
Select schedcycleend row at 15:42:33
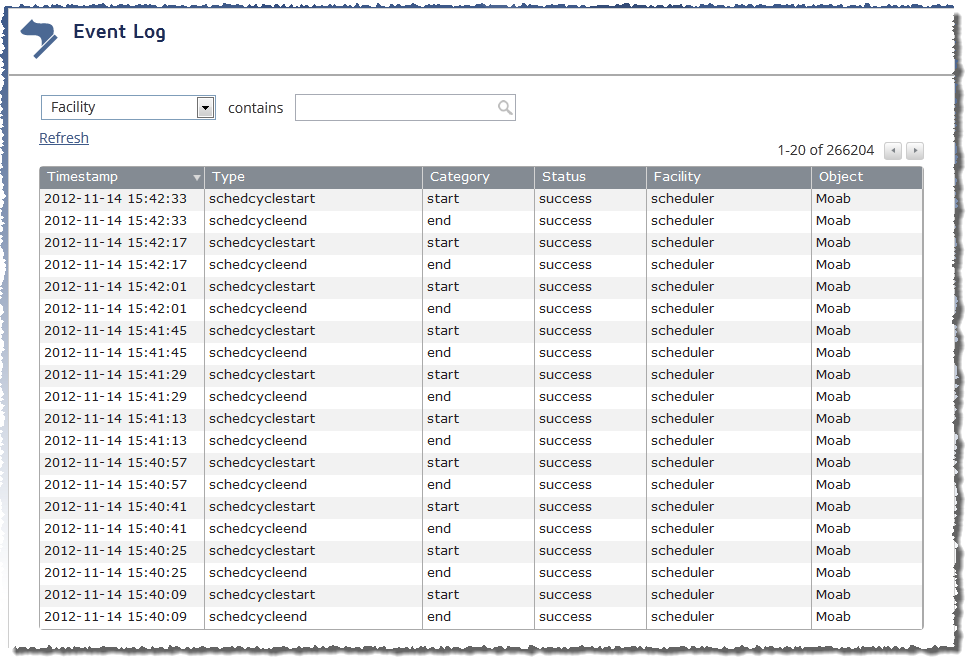[481, 221]
